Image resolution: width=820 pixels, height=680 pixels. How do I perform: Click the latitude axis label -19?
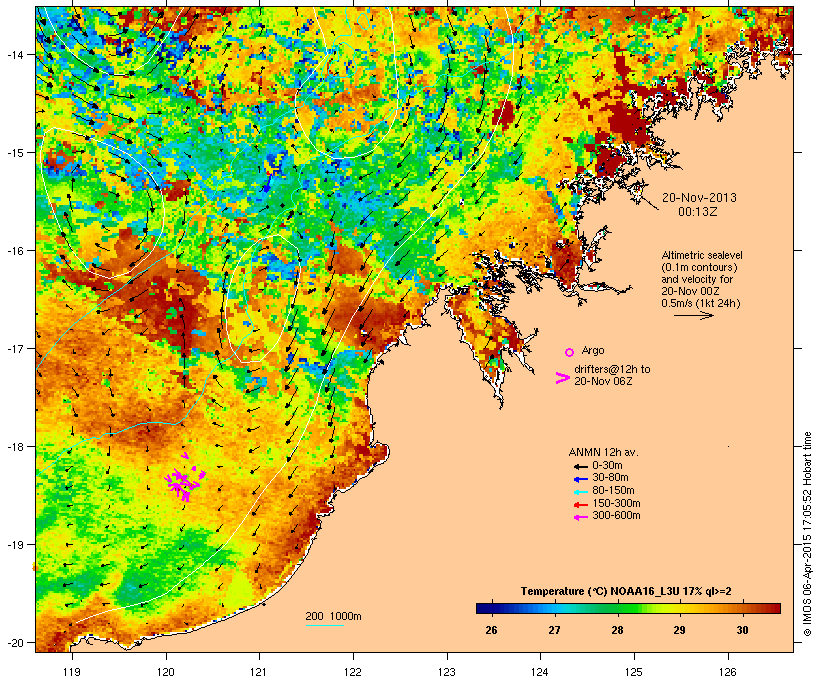[14, 545]
